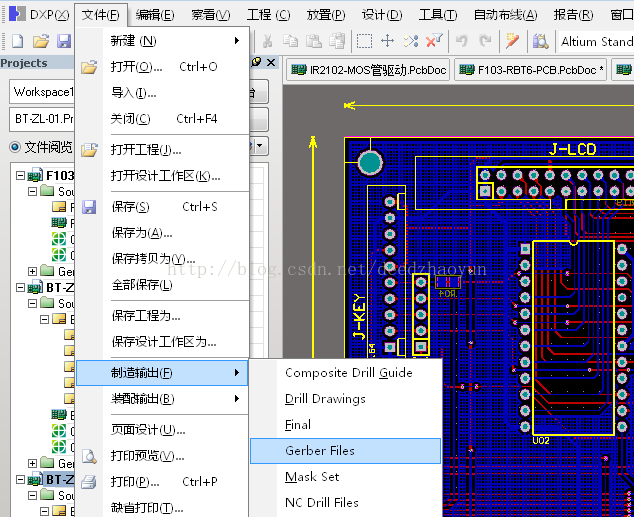Choose Final from the 制造输出 submenu

point(345,425)
